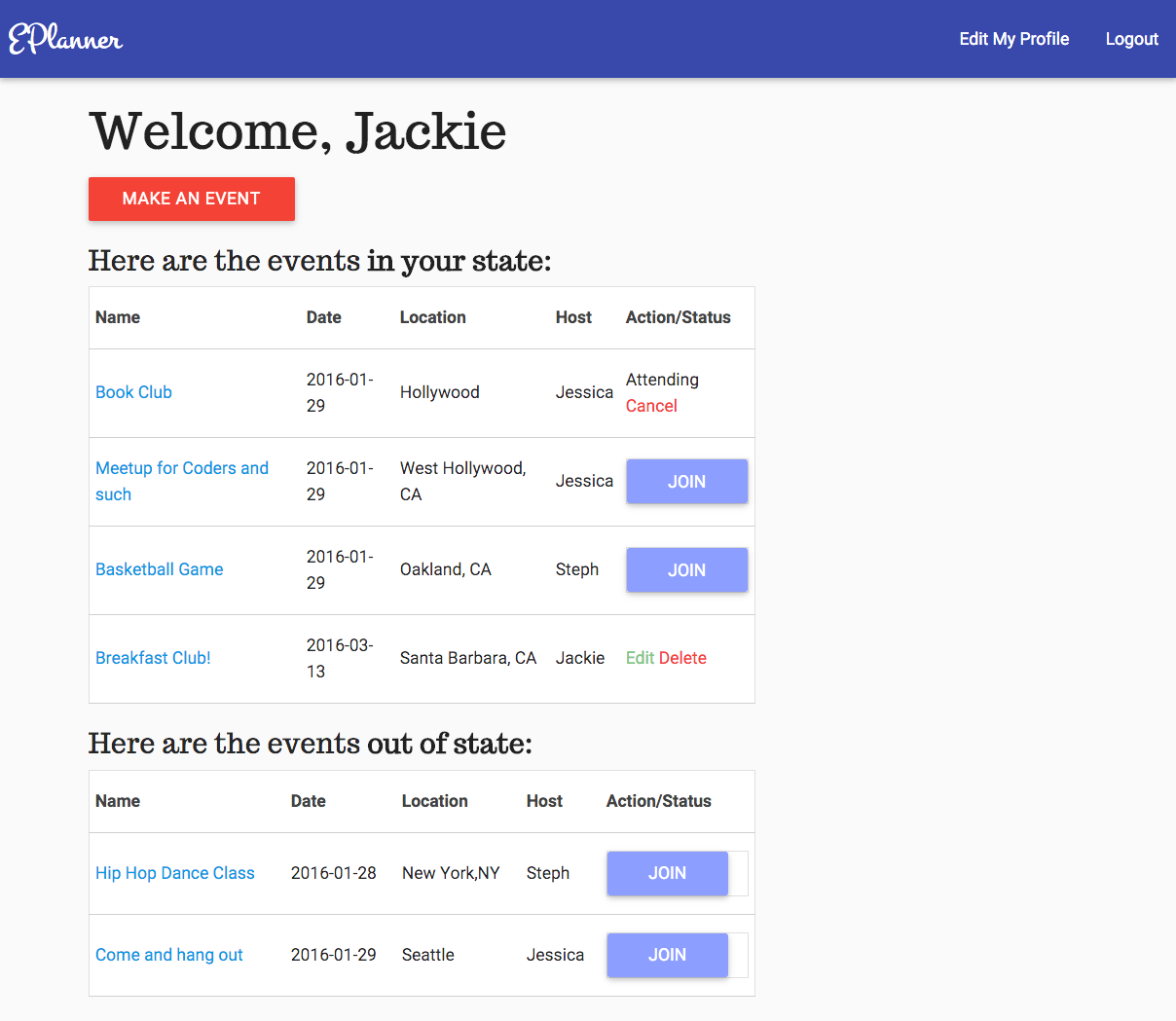
Task: Open Meetup for Coders and such event
Action: tap(182, 481)
